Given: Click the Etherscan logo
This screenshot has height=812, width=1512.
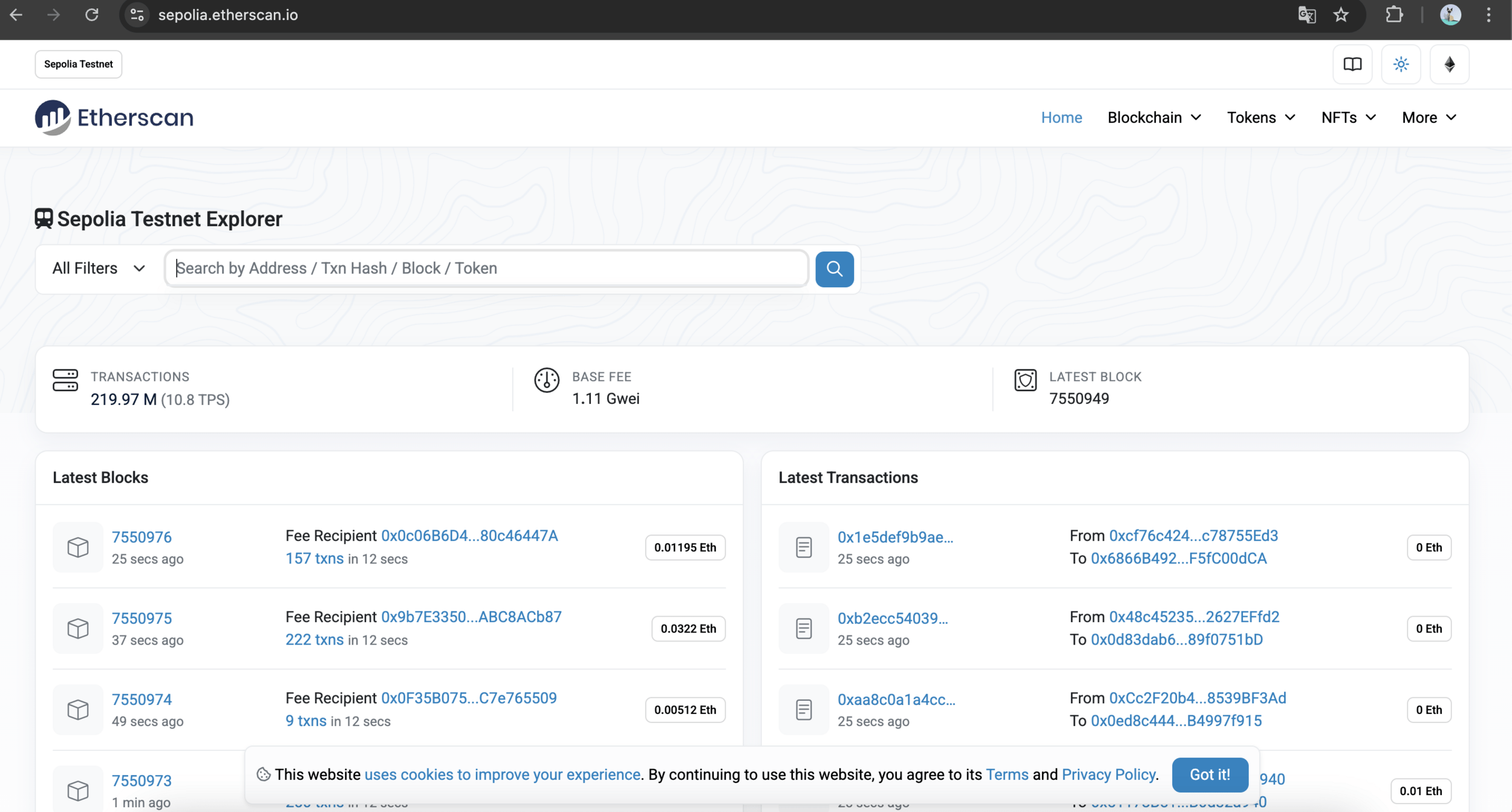Looking at the screenshot, I should (114, 117).
